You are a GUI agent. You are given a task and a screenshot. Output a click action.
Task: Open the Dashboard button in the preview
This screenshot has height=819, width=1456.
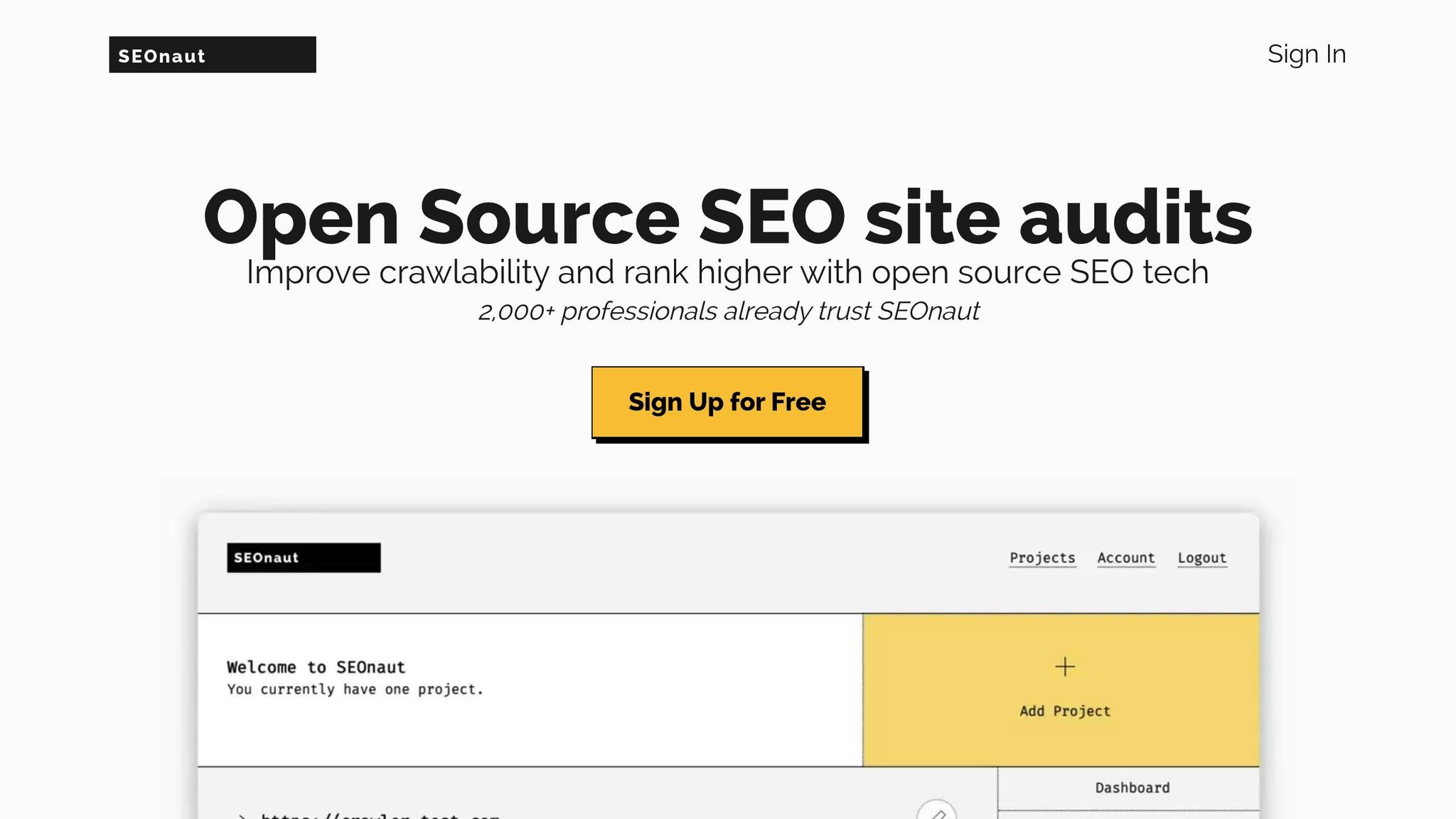click(x=1132, y=788)
